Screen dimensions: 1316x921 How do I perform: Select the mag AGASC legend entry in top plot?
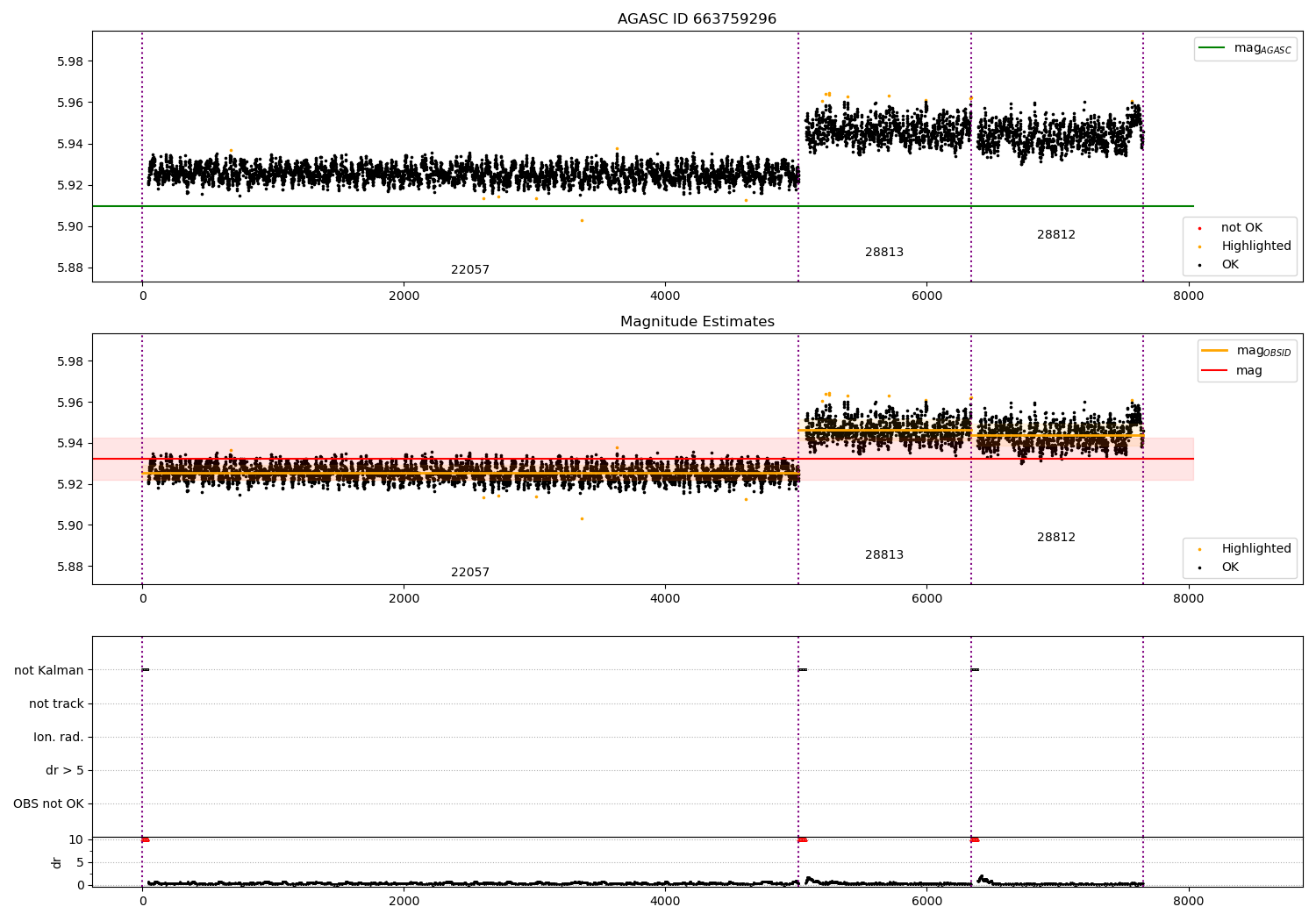(x=1246, y=48)
